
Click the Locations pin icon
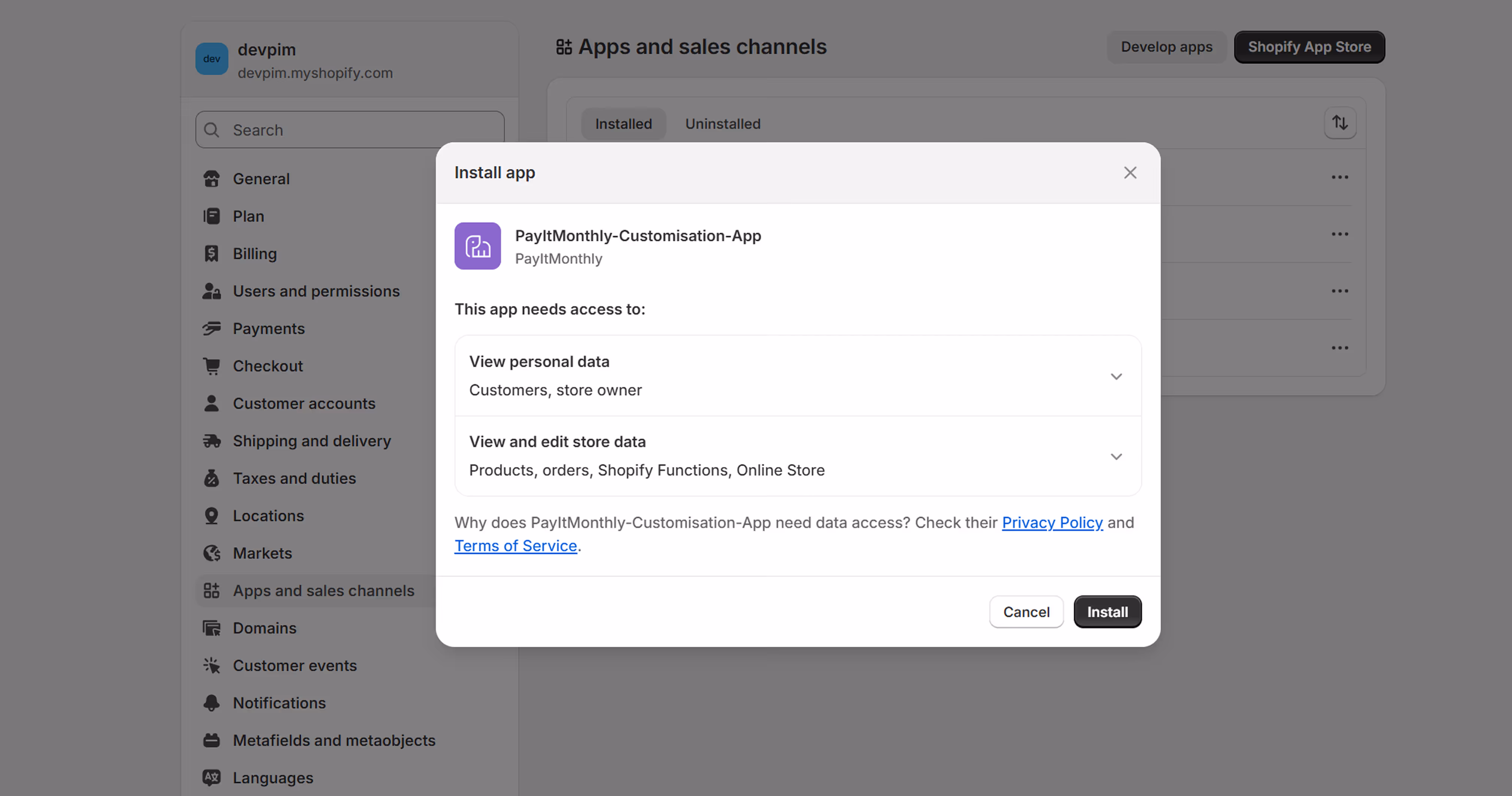pos(211,516)
